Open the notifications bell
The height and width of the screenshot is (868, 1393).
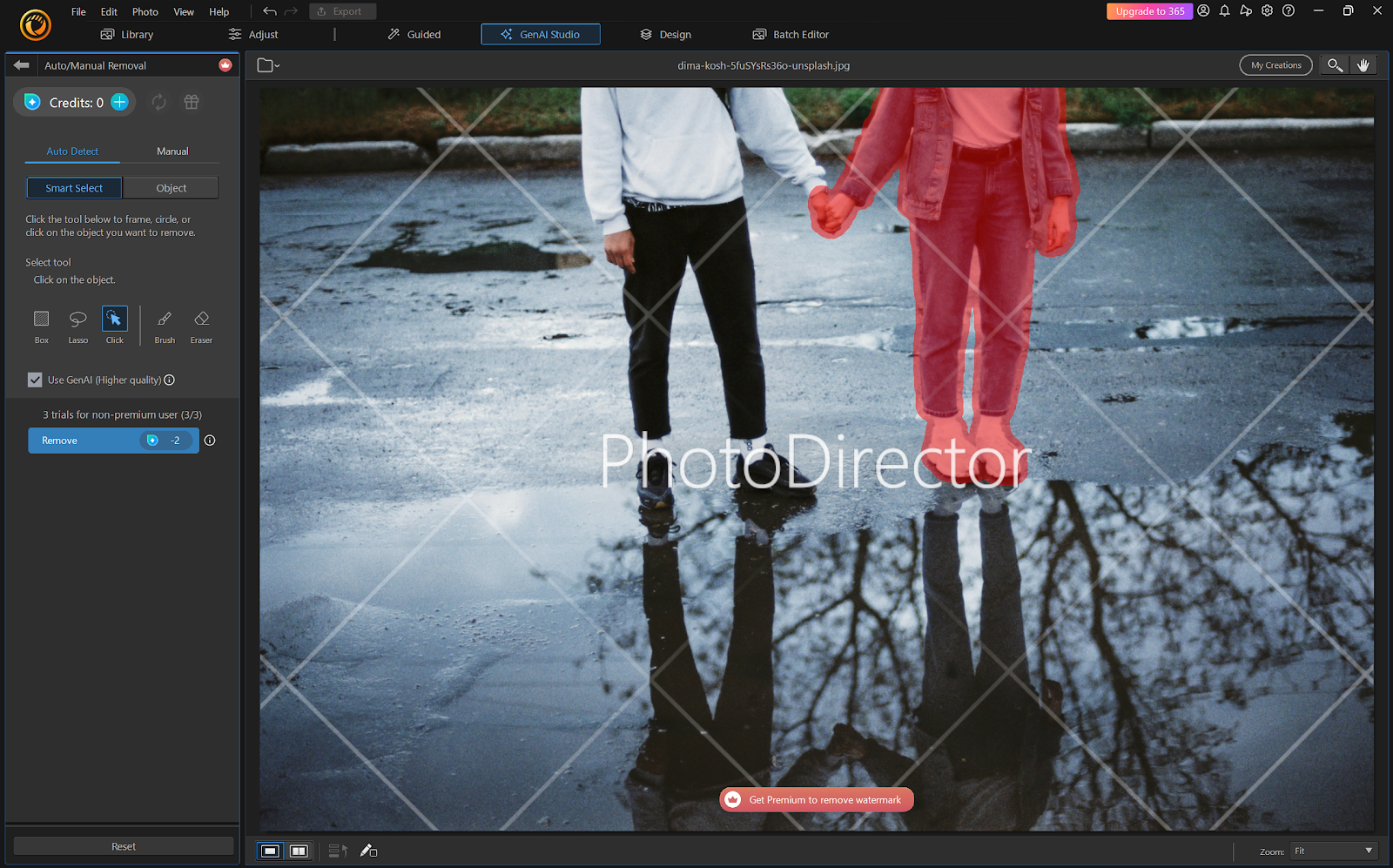pyautogui.click(x=1224, y=10)
